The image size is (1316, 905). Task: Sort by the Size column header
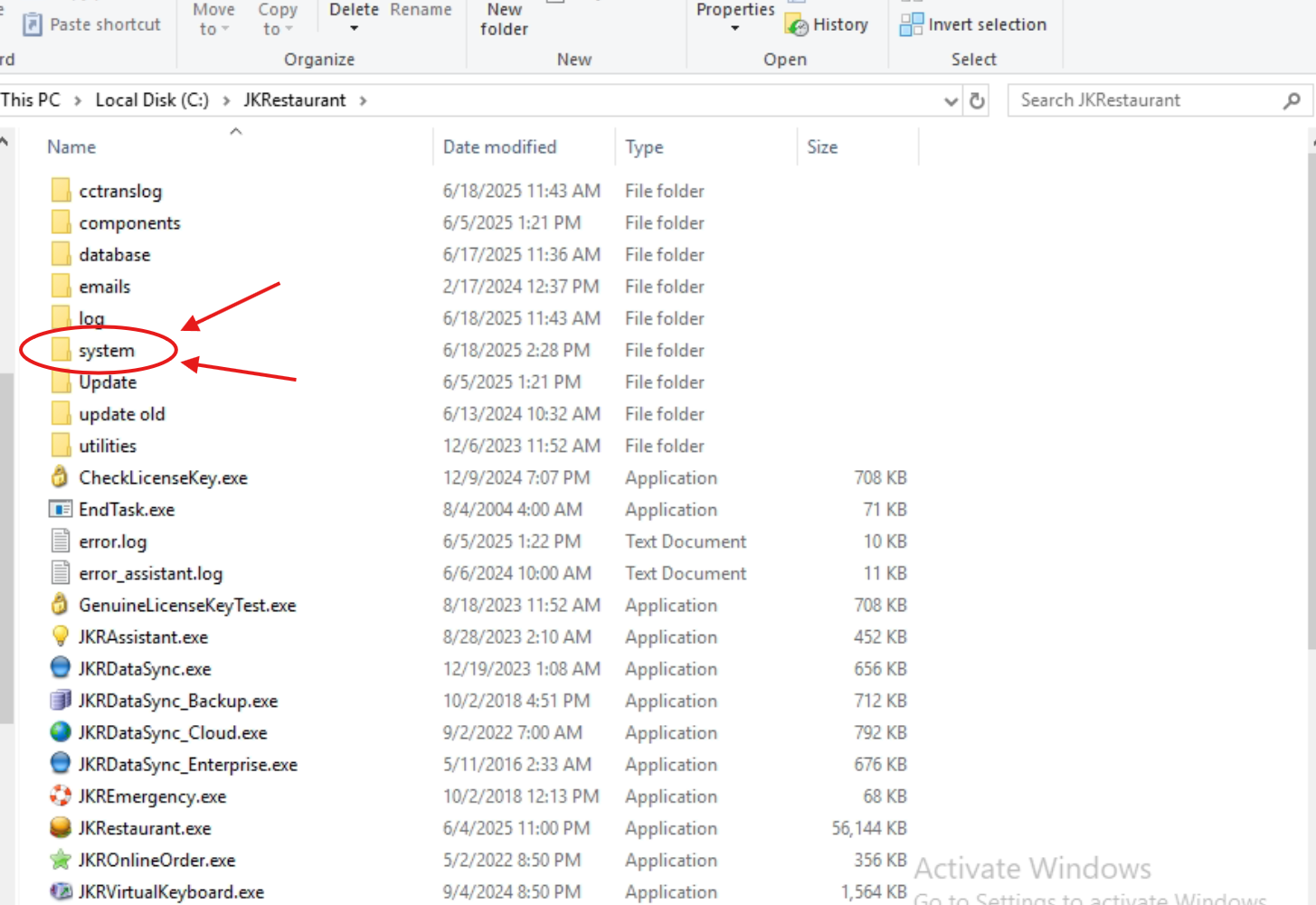[822, 146]
